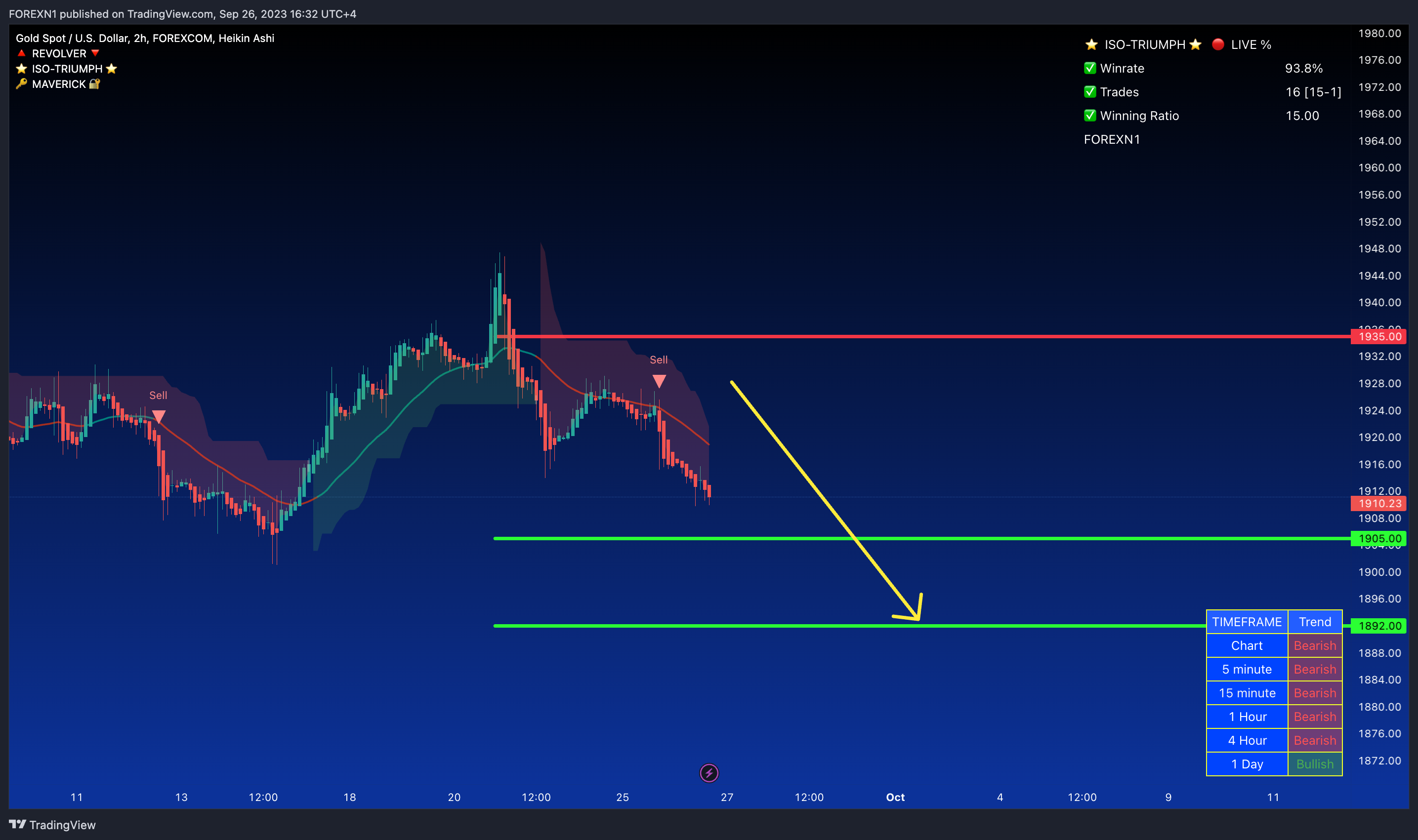Click the Trend header cell

pos(1315,622)
